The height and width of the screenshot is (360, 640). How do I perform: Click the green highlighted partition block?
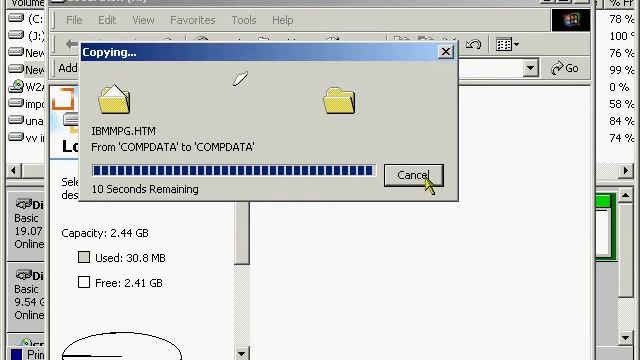point(605,227)
